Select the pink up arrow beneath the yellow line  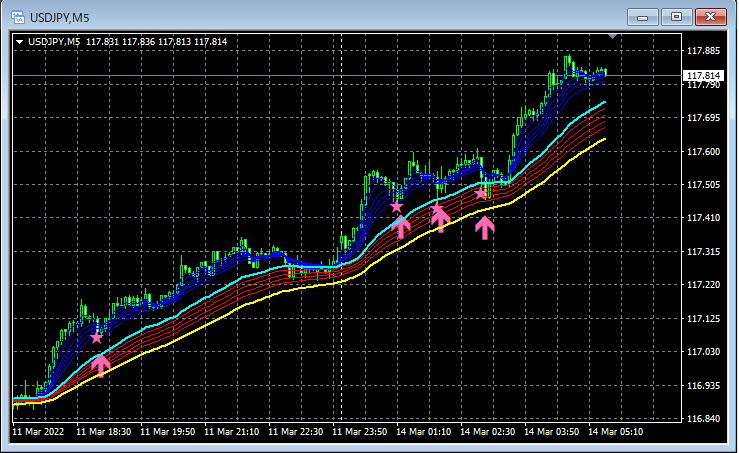click(x=484, y=228)
